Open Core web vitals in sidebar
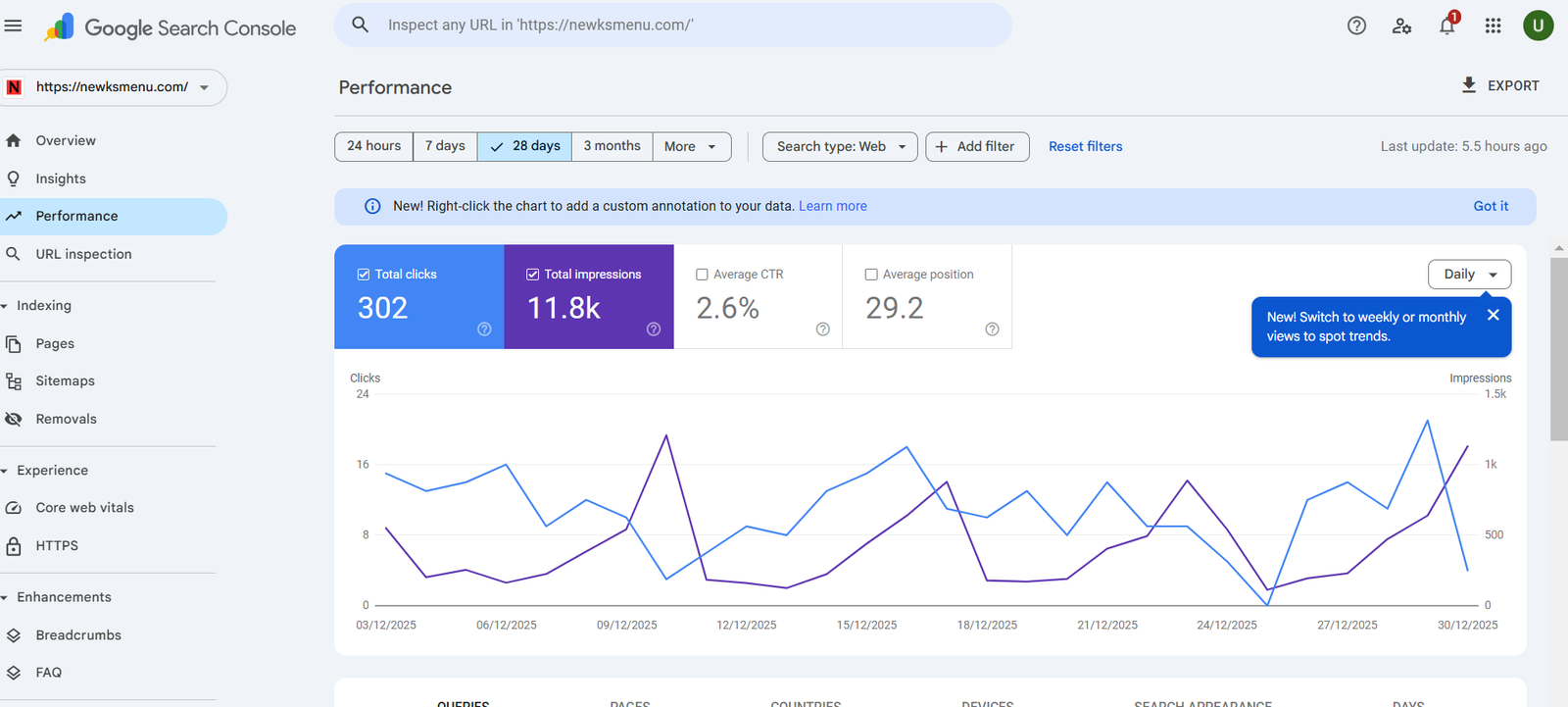This screenshot has height=707, width=1568. (85, 508)
